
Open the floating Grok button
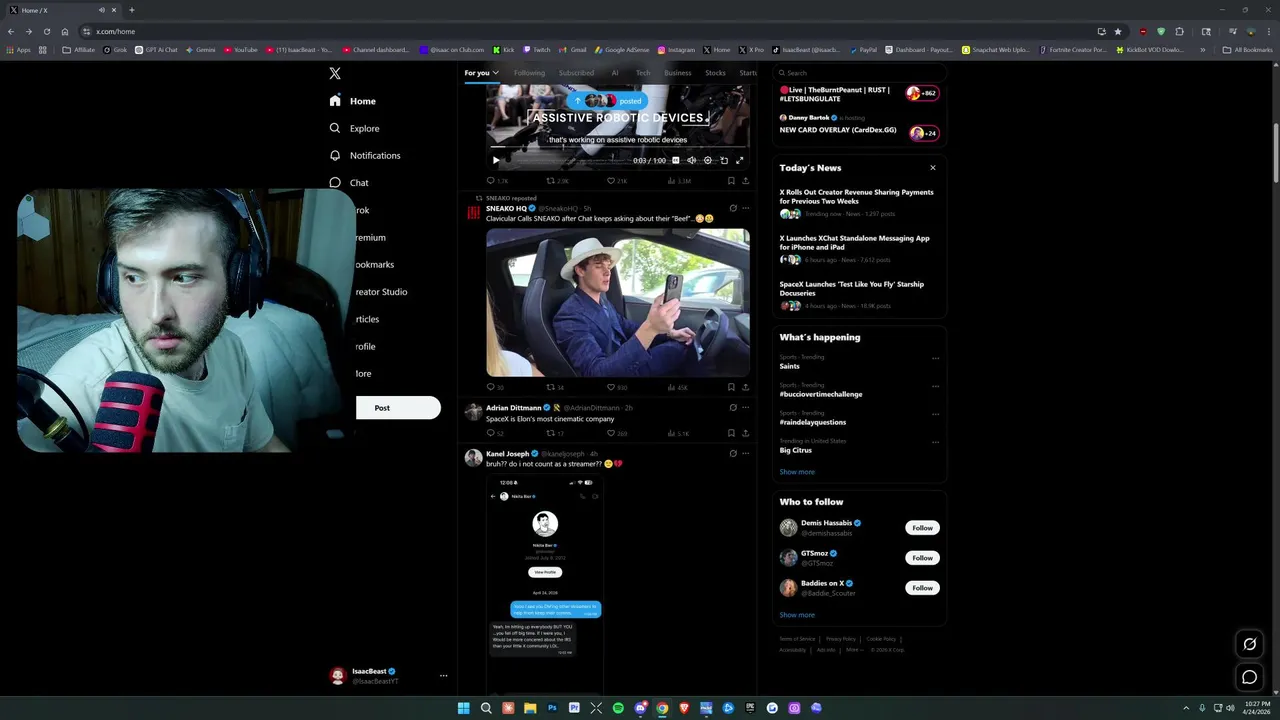click(x=1249, y=644)
